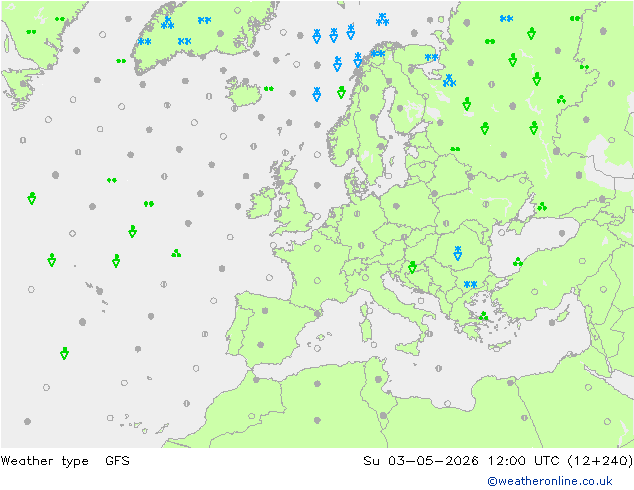Select the "GFS" model label

(117, 460)
